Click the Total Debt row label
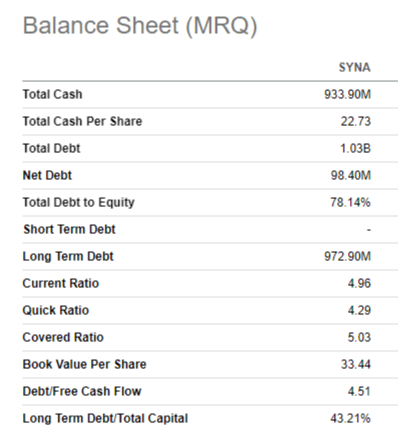This screenshot has height=437, width=398. click(51, 148)
